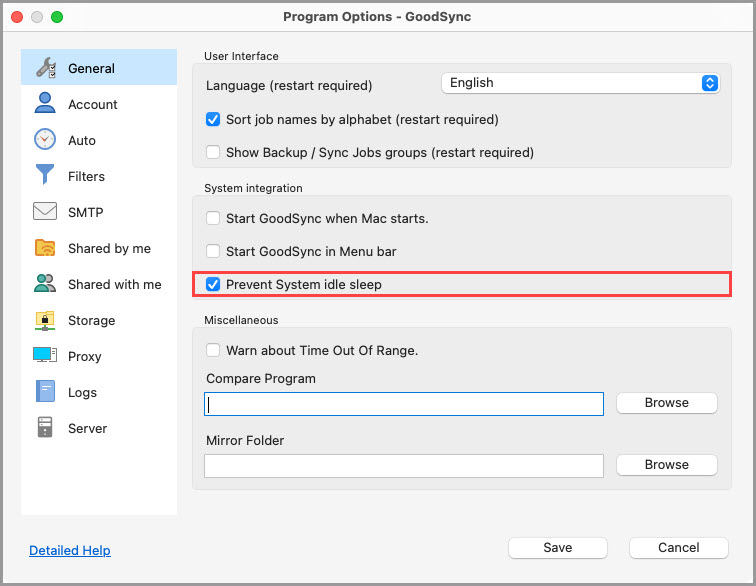The width and height of the screenshot is (756, 586).
Task: Open the Proxy settings label
Action: [84, 356]
